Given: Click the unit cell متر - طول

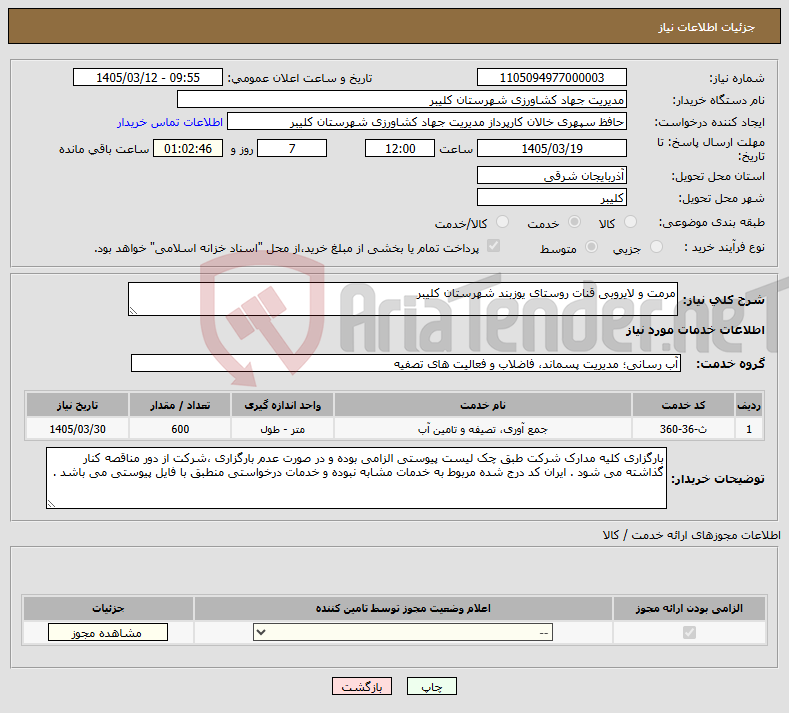Looking at the screenshot, I should point(282,429).
